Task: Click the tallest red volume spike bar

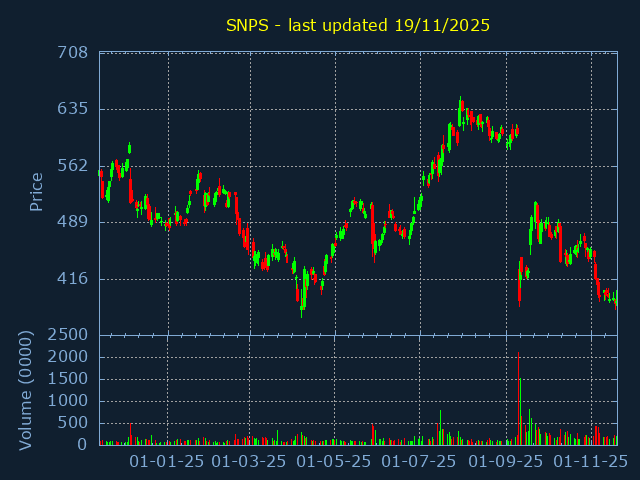Action: coord(518,398)
